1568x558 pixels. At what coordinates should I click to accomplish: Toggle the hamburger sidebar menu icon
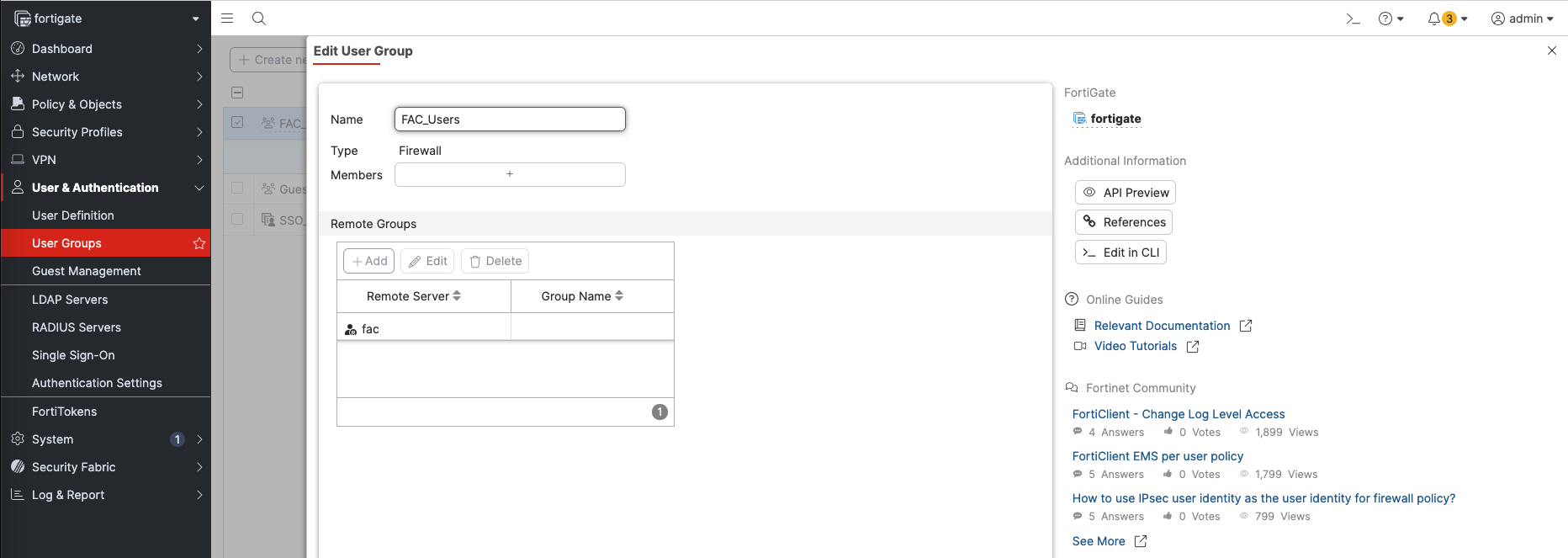click(227, 19)
